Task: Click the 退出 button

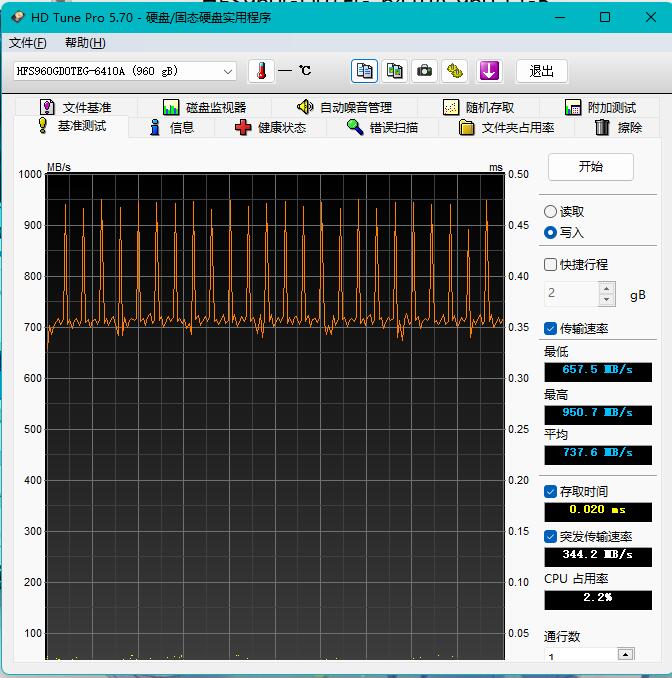Action: point(541,71)
